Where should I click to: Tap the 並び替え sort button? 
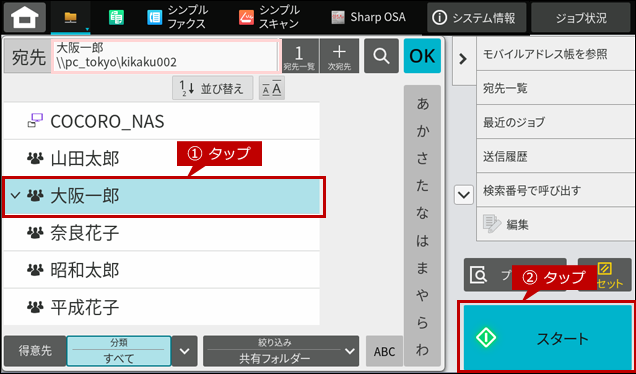[213, 88]
